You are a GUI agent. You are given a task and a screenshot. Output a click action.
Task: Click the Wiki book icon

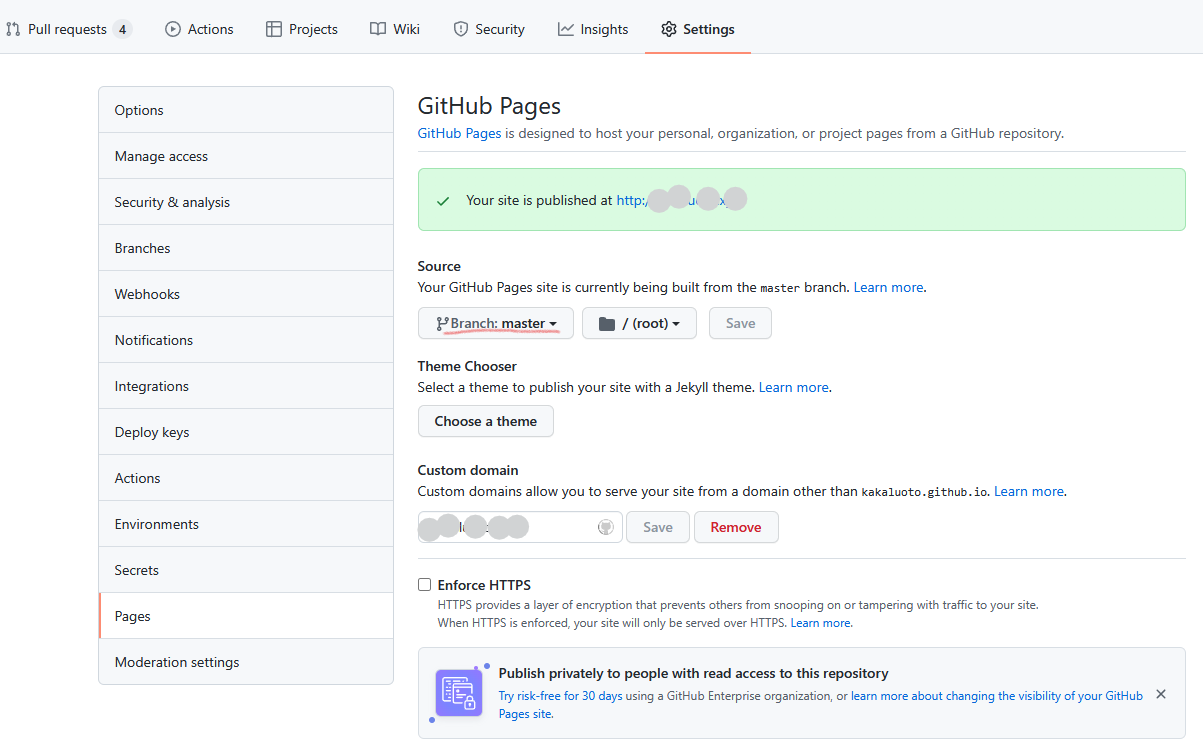[377, 29]
